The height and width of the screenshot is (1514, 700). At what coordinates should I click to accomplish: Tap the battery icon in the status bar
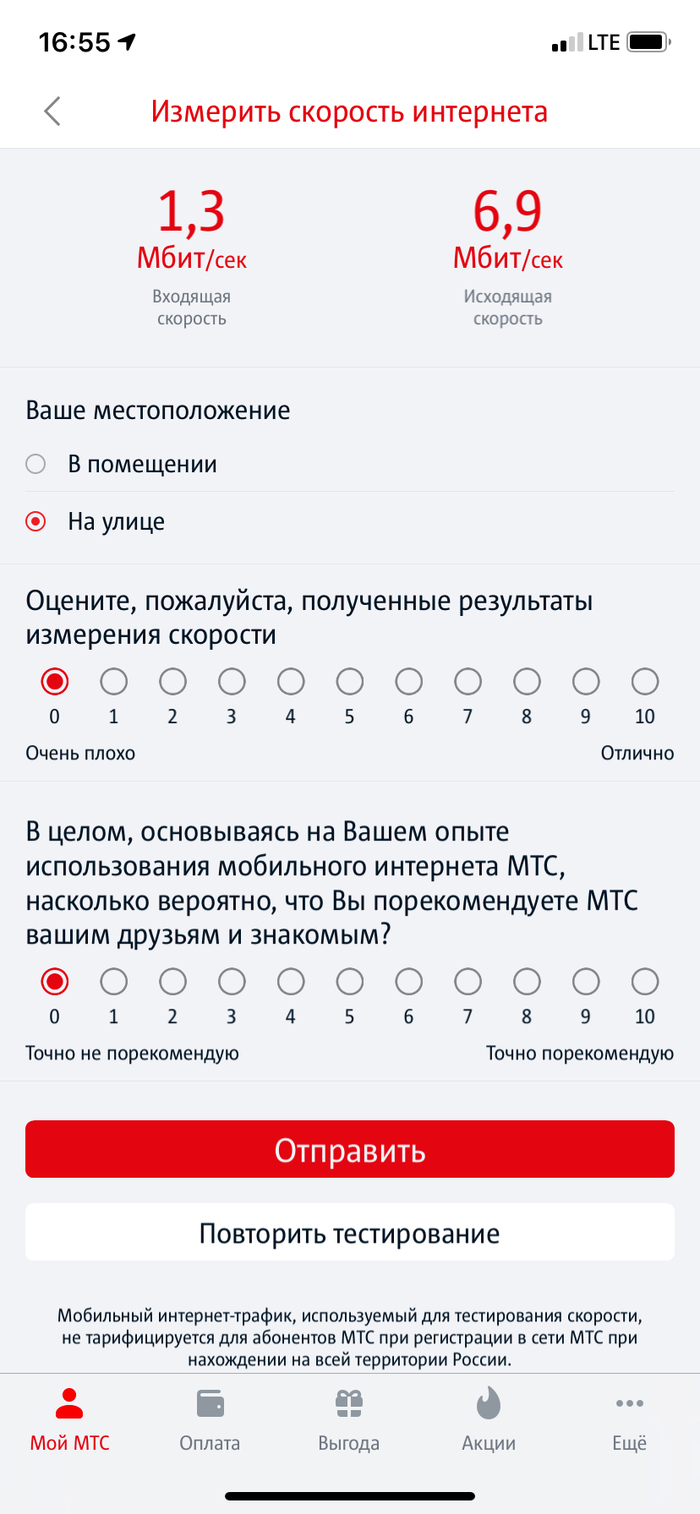[x=649, y=43]
